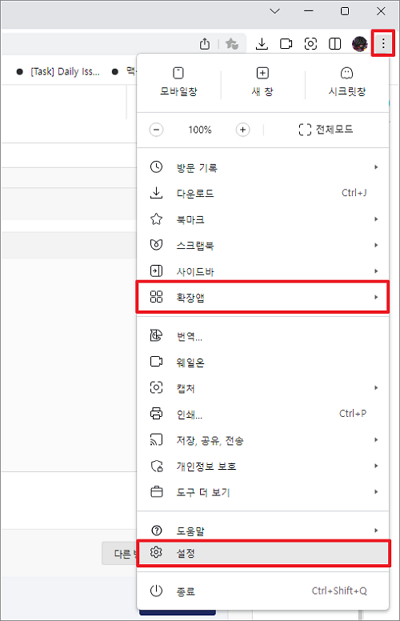This screenshot has width=400, height=621.
Task: Click the Whale ON video icon in toolbar
Action: pos(286,44)
